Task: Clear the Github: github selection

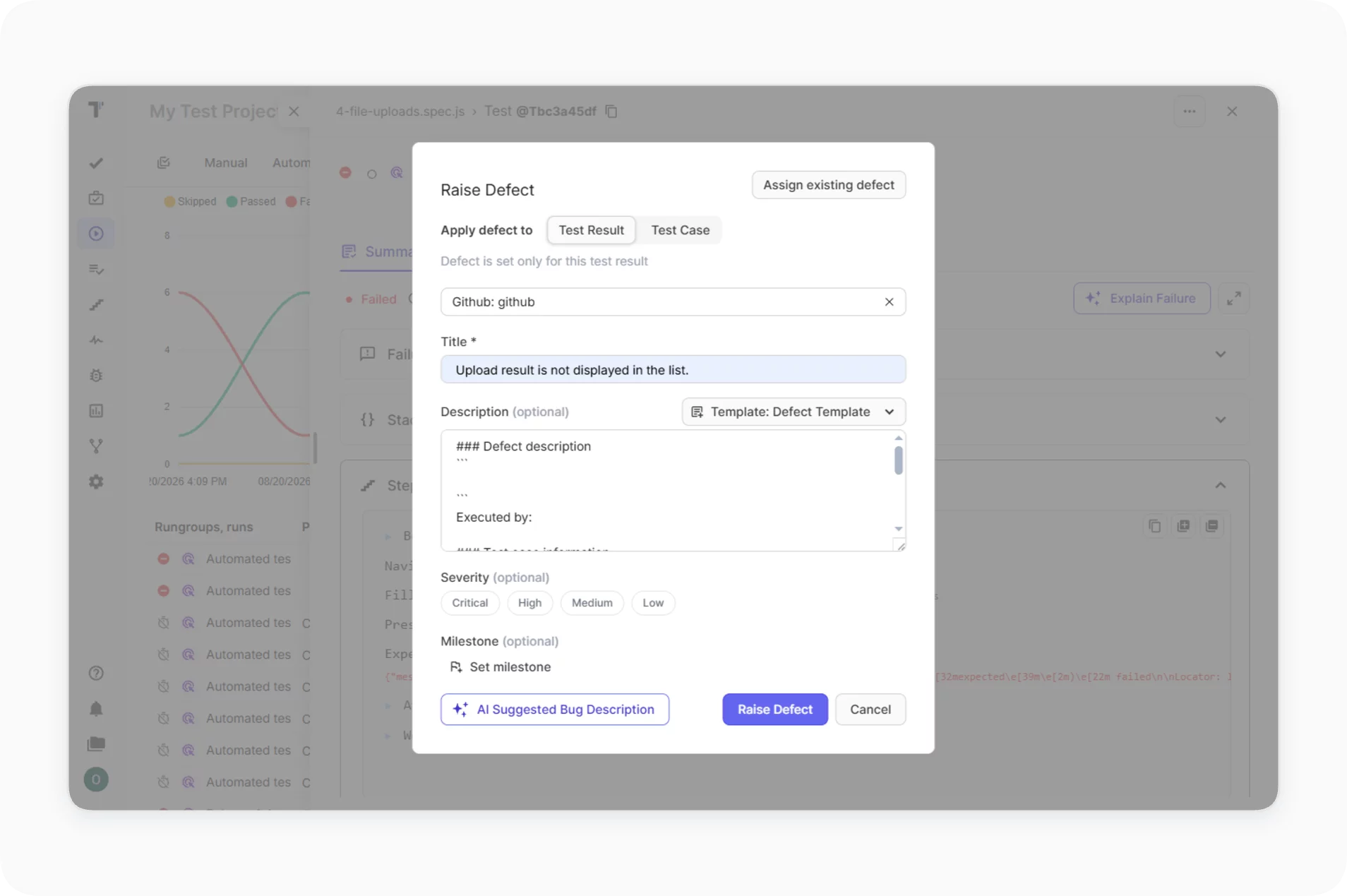Action: click(889, 302)
